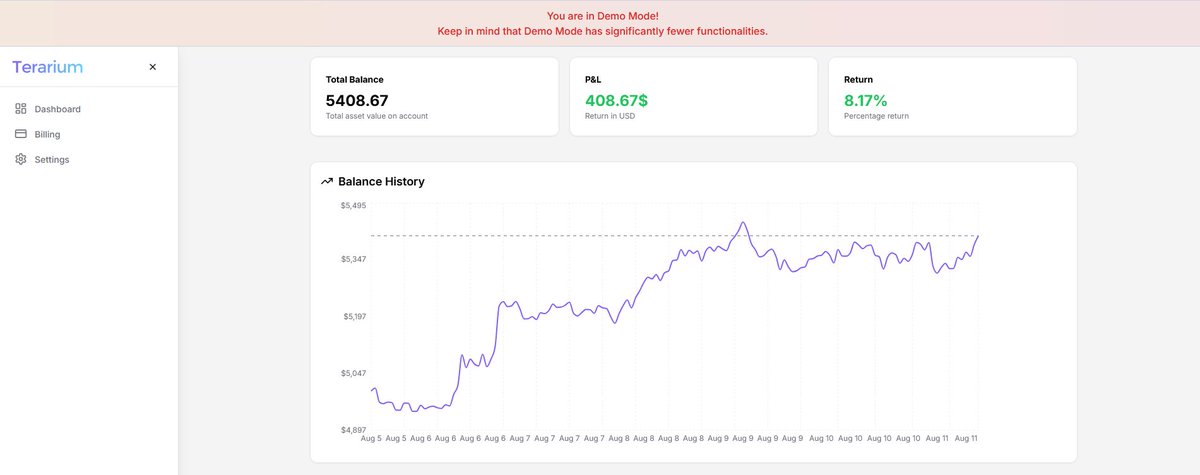Click the 5408.67 balance value
Image resolution: width=1200 pixels, height=475 pixels.
click(357, 100)
